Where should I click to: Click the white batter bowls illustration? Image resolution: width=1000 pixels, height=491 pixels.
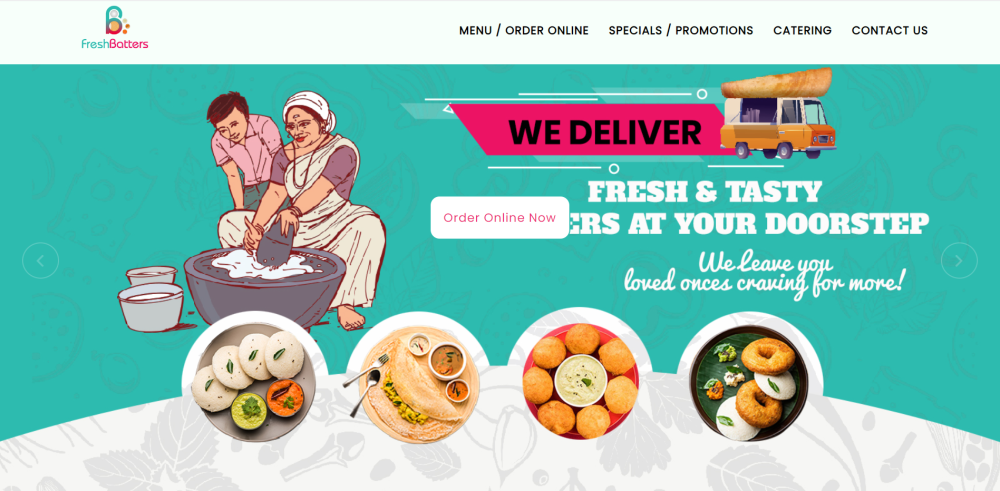point(151,298)
